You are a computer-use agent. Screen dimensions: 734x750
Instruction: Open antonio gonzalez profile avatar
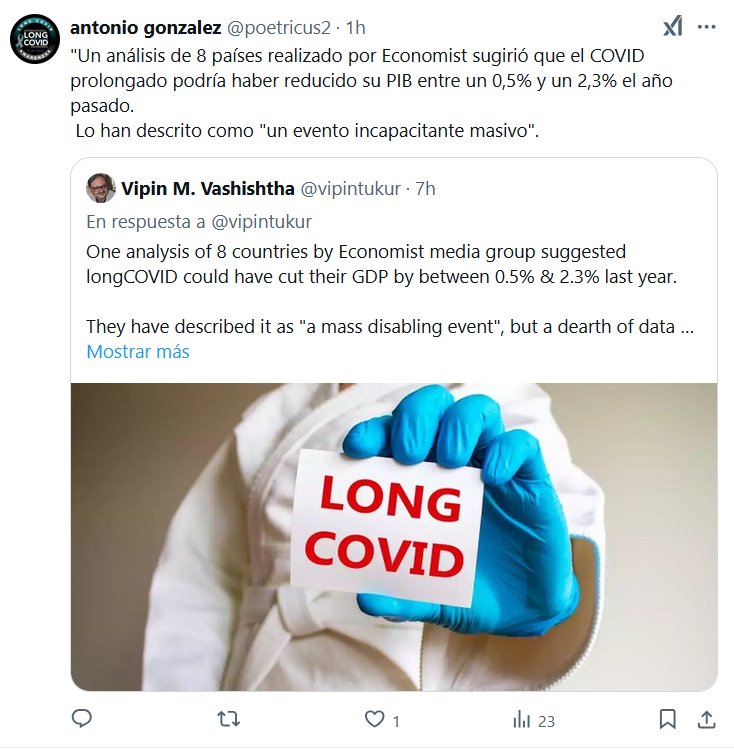pyautogui.click(x=35, y=39)
